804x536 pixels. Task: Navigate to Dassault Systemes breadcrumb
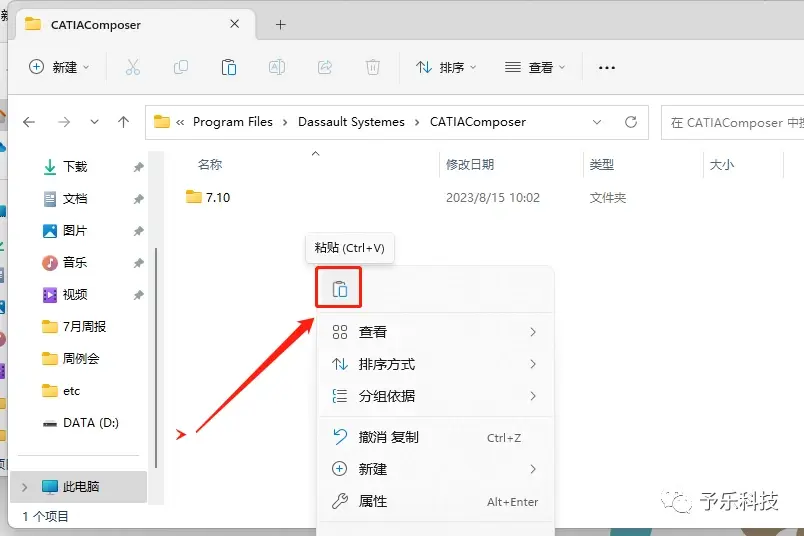pyautogui.click(x=351, y=122)
